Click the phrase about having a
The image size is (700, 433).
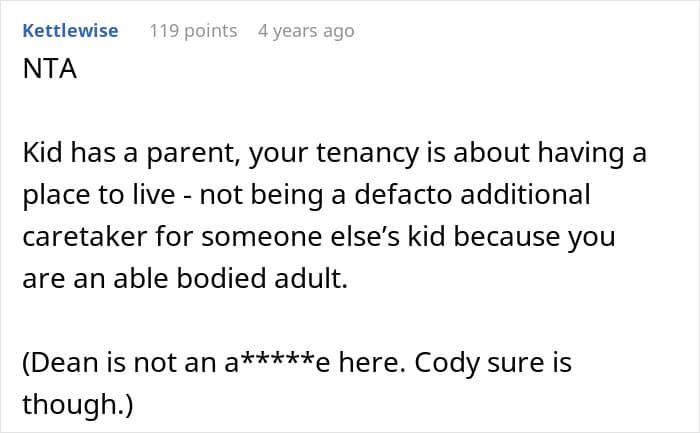[550, 153]
